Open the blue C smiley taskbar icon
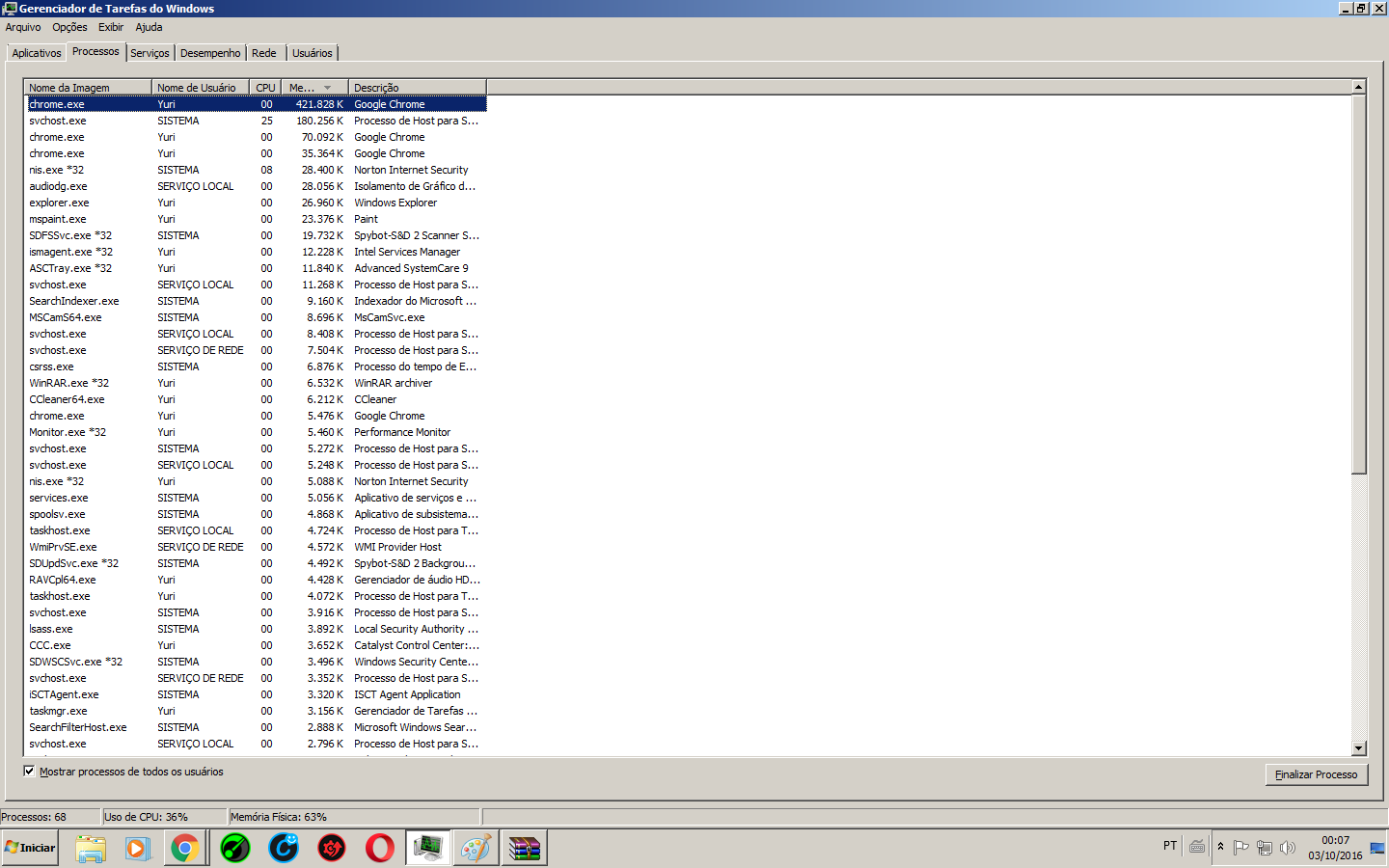The height and width of the screenshot is (868, 1389). [283, 849]
